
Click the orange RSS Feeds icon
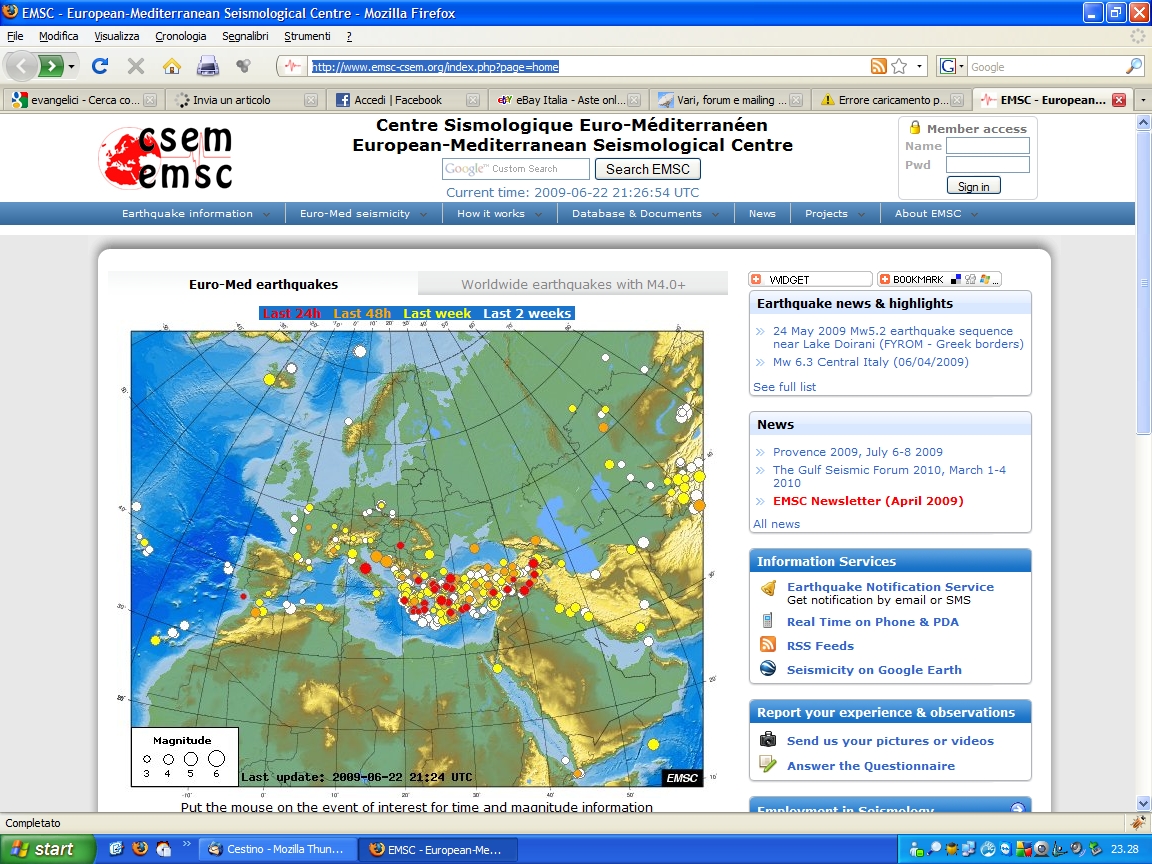768,644
